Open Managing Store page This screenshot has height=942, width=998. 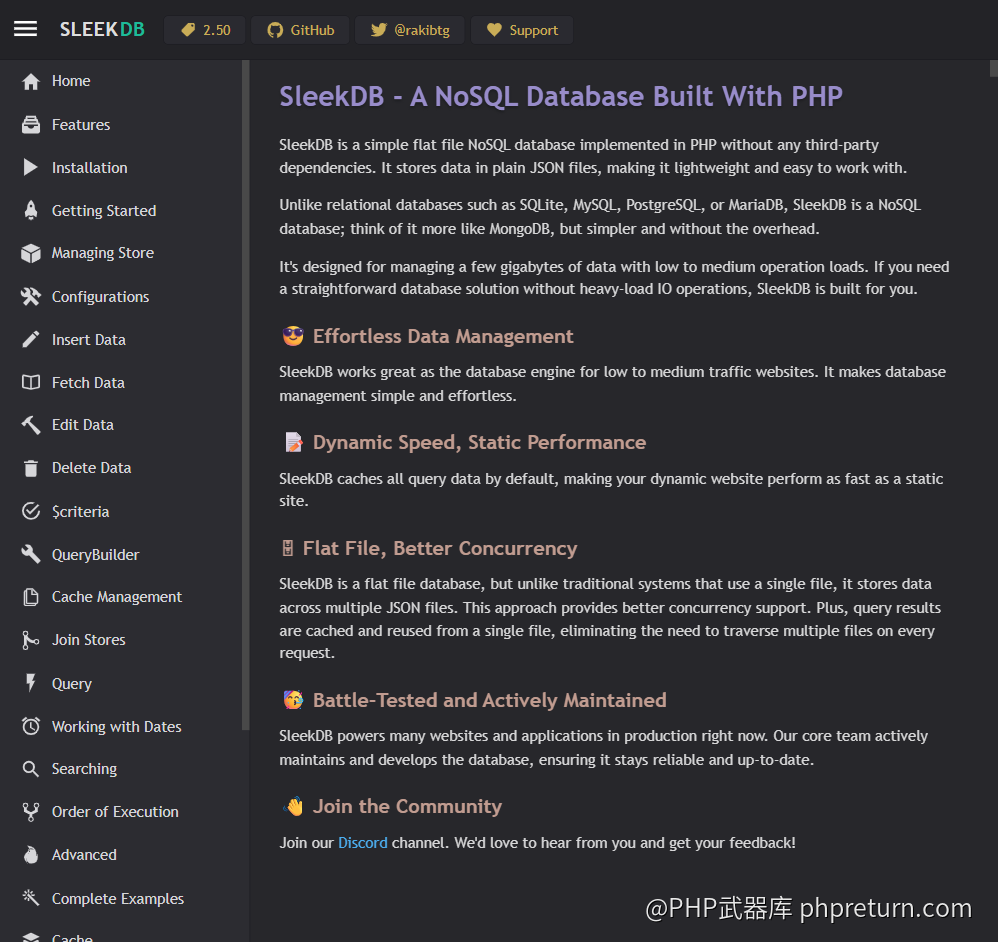(102, 253)
